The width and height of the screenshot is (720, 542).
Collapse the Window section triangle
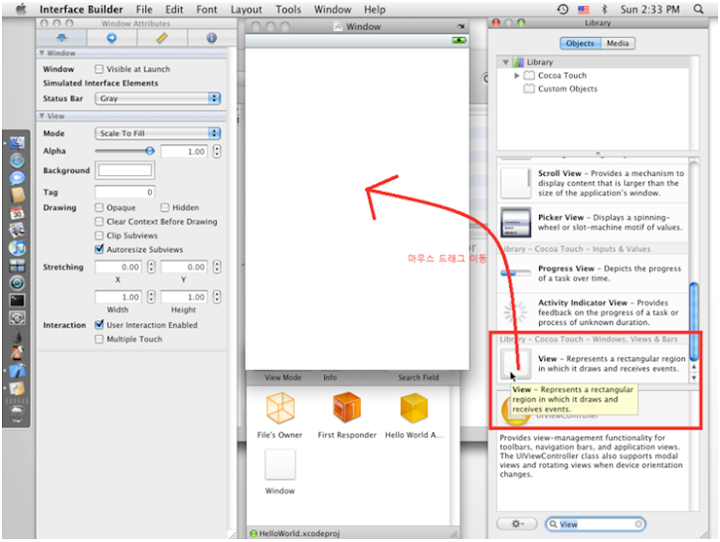[x=42, y=53]
